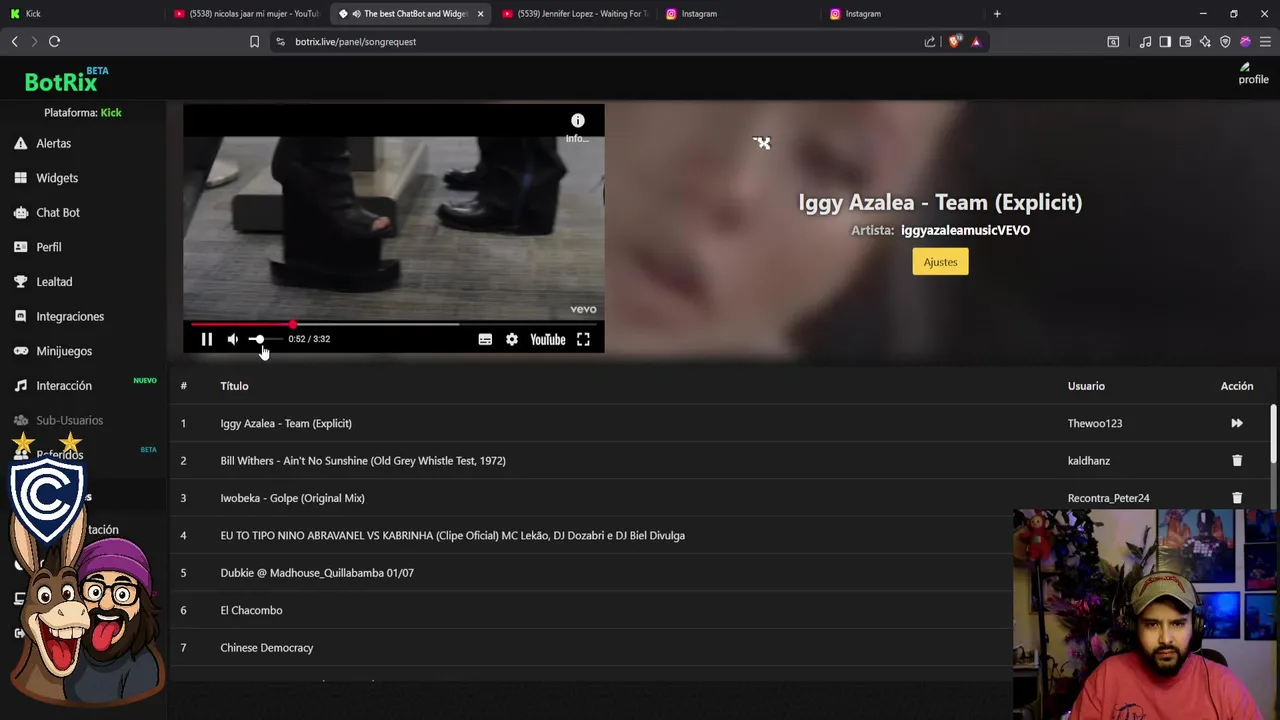
Task: Select the 'EU TO TIPO NINO ABRAVANEL' row
Action: (592, 535)
